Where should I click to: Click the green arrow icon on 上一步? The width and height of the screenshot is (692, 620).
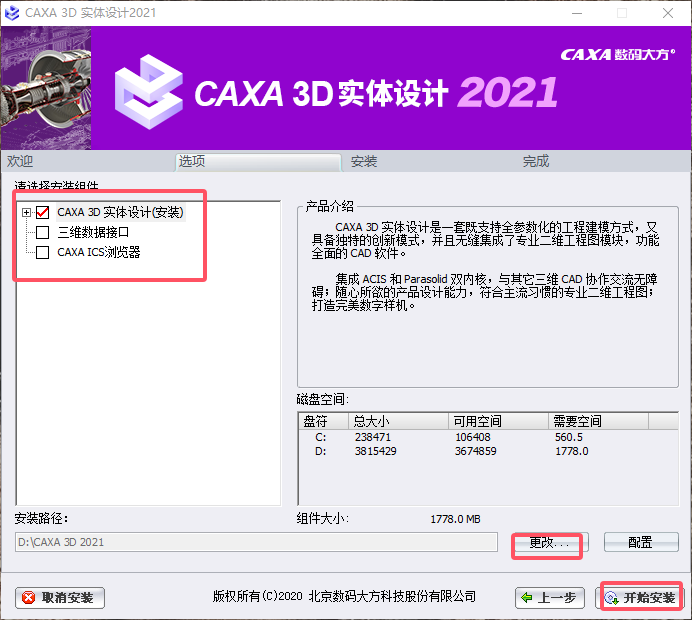[x=527, y=598]
